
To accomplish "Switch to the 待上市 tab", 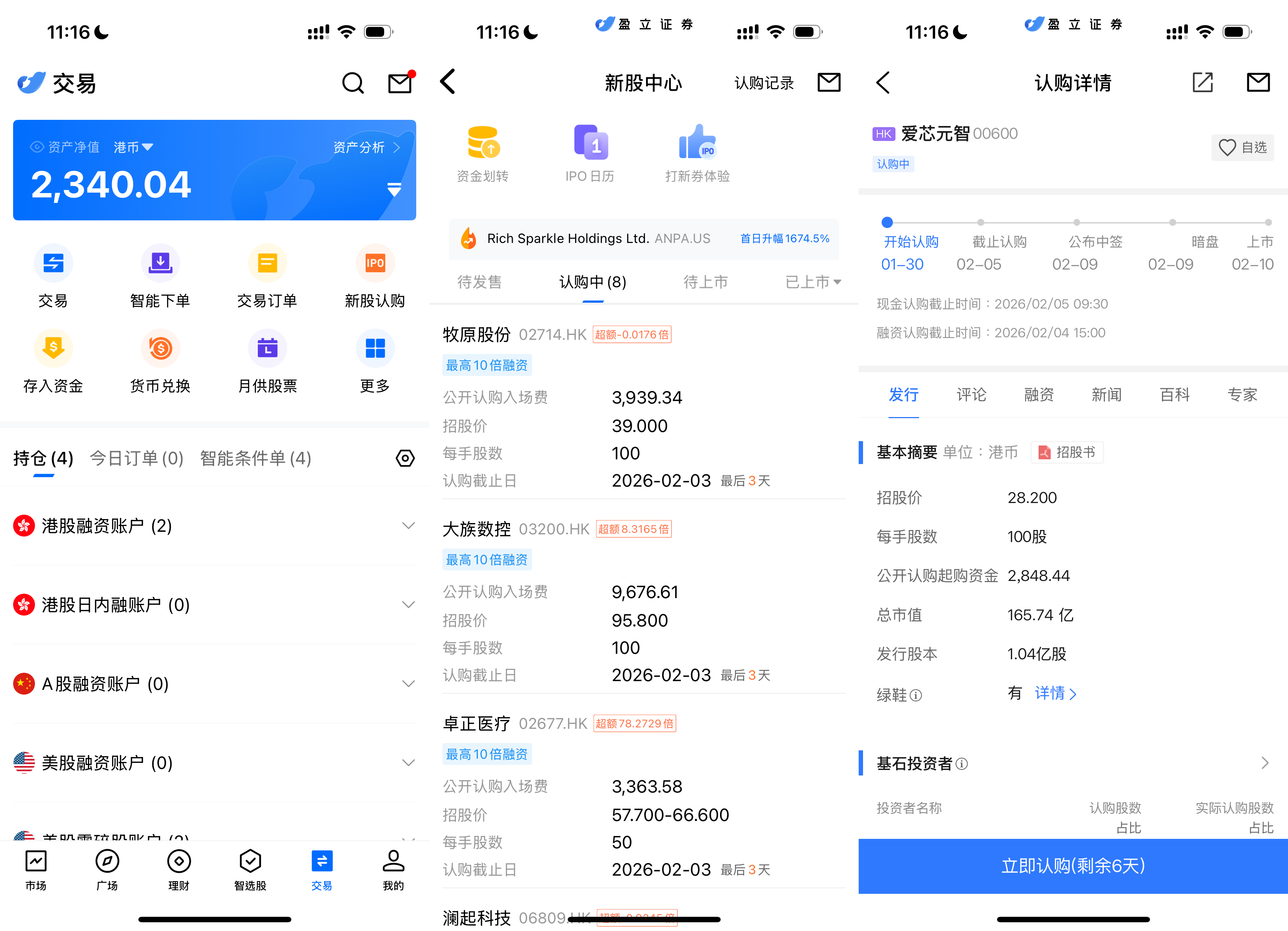I will [705, 282].
